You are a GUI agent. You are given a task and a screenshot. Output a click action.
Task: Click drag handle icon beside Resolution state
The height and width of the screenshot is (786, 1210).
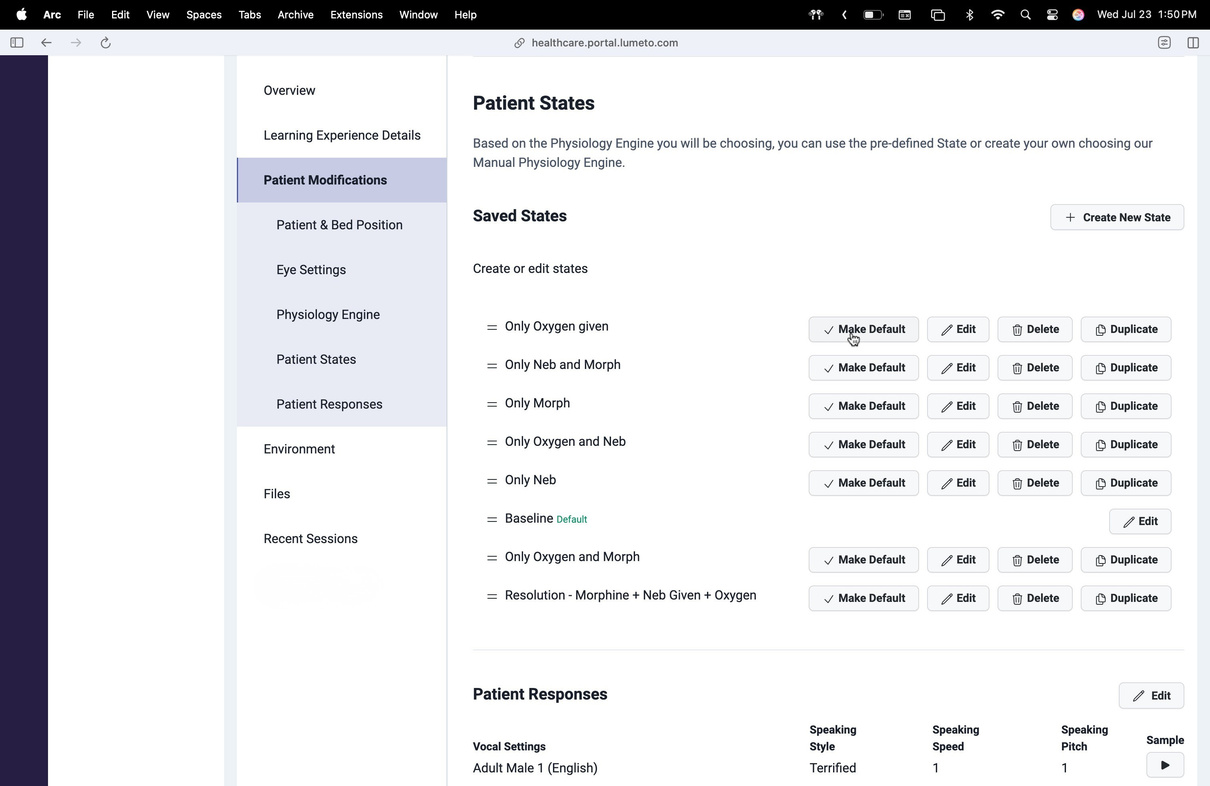[x=492, y=597]
